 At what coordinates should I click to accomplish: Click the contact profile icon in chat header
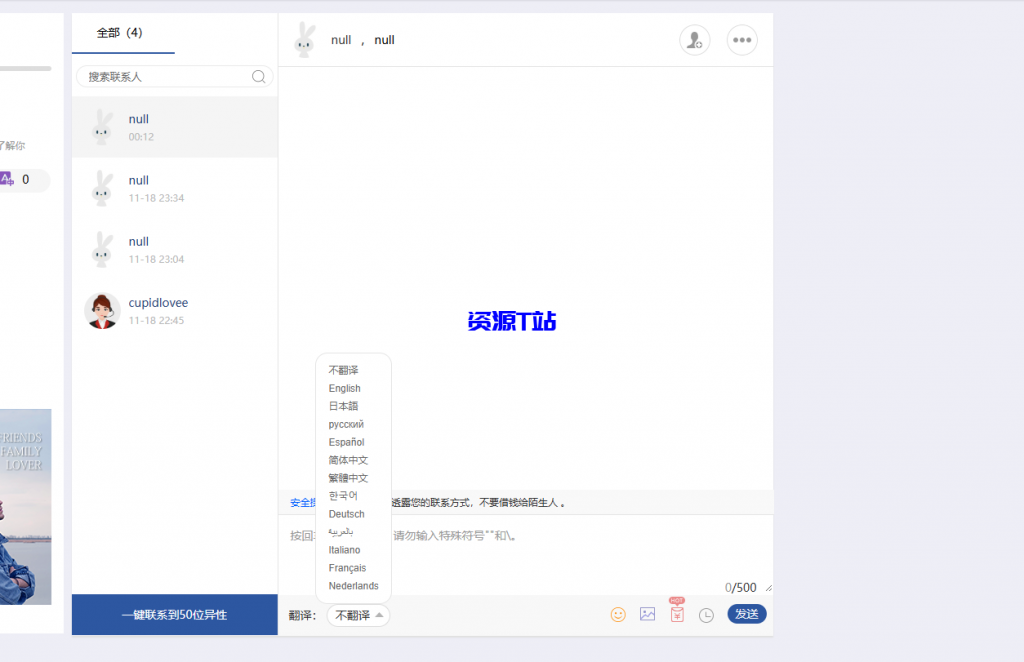tap(694, 40)
